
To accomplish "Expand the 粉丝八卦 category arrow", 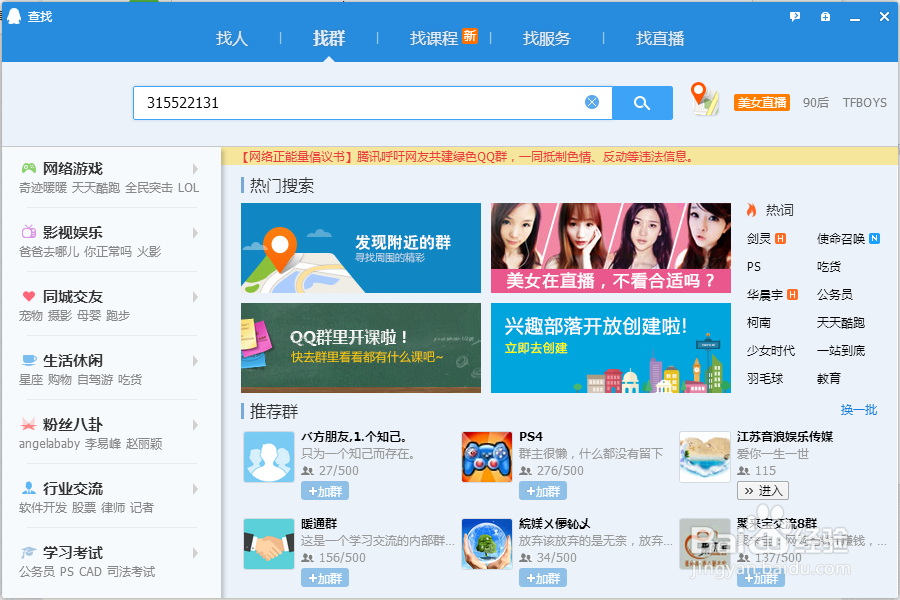I will (195, 425).
